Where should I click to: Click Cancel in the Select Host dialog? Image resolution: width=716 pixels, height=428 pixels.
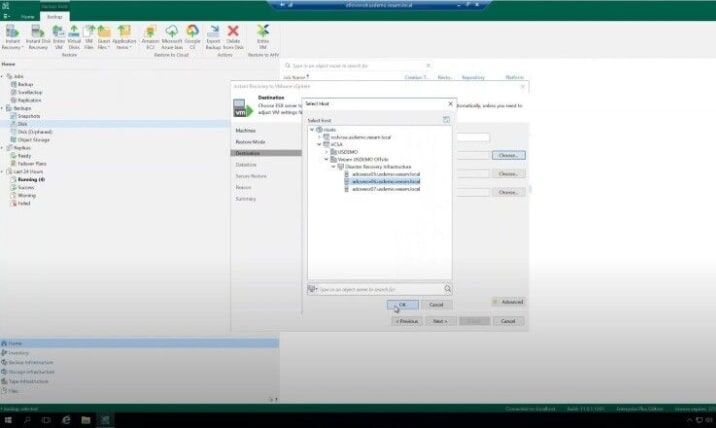(x=436, y=305)
